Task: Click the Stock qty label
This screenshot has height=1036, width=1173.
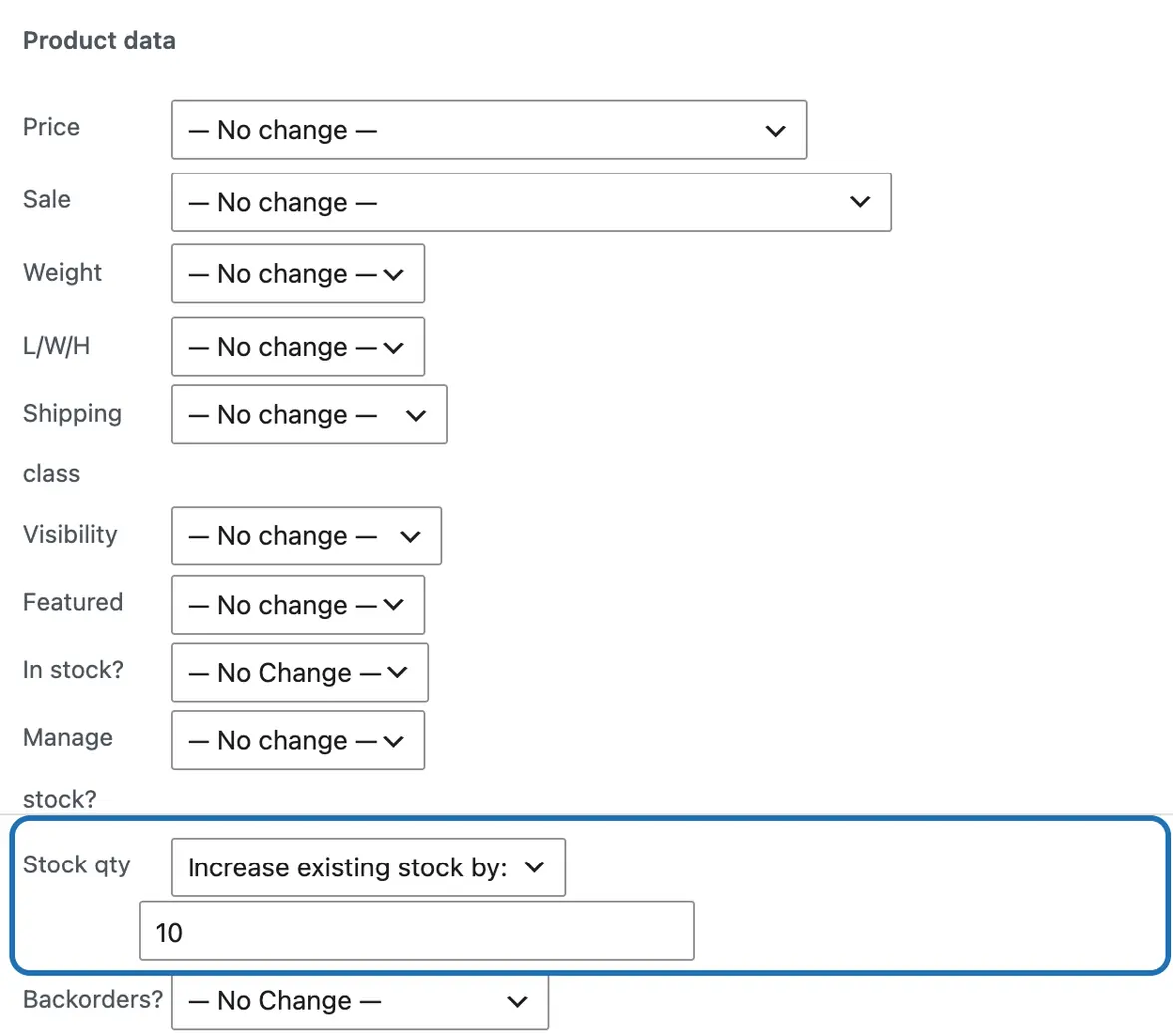Action: coord(76,864)
